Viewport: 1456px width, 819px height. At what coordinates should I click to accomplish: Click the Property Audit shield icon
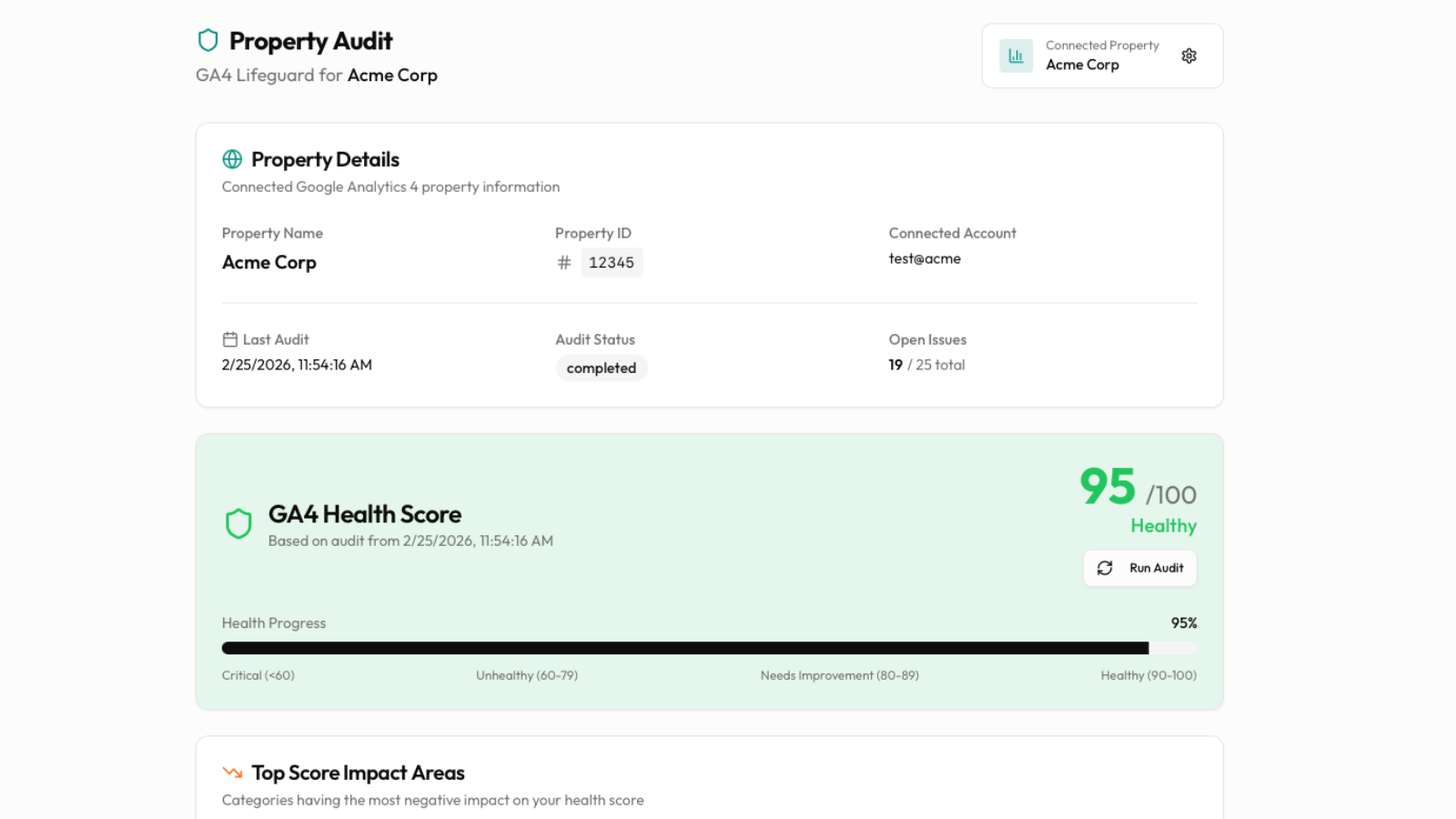pyautogui.click(x=208, y=40)
